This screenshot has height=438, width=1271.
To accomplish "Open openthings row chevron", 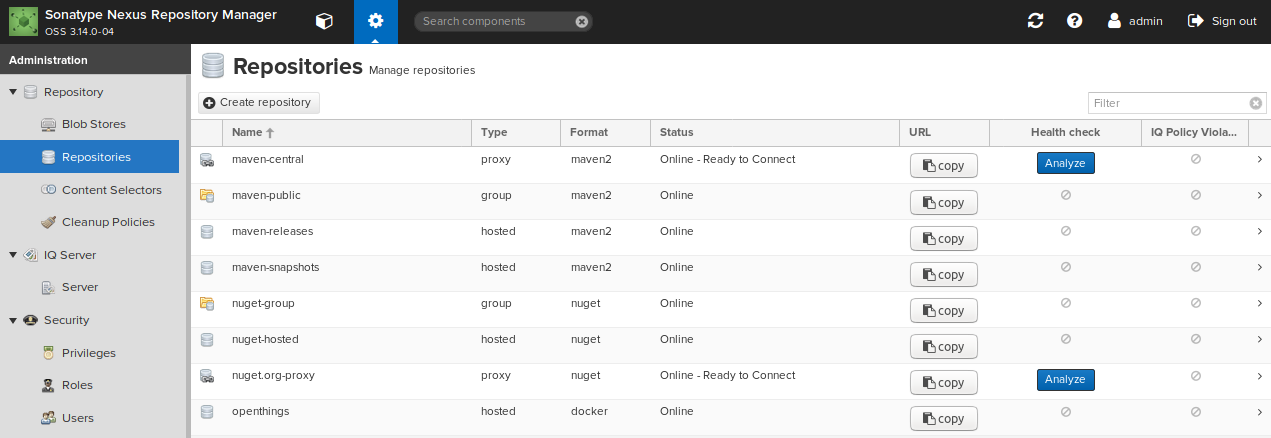I will [x=1259, y=411].
